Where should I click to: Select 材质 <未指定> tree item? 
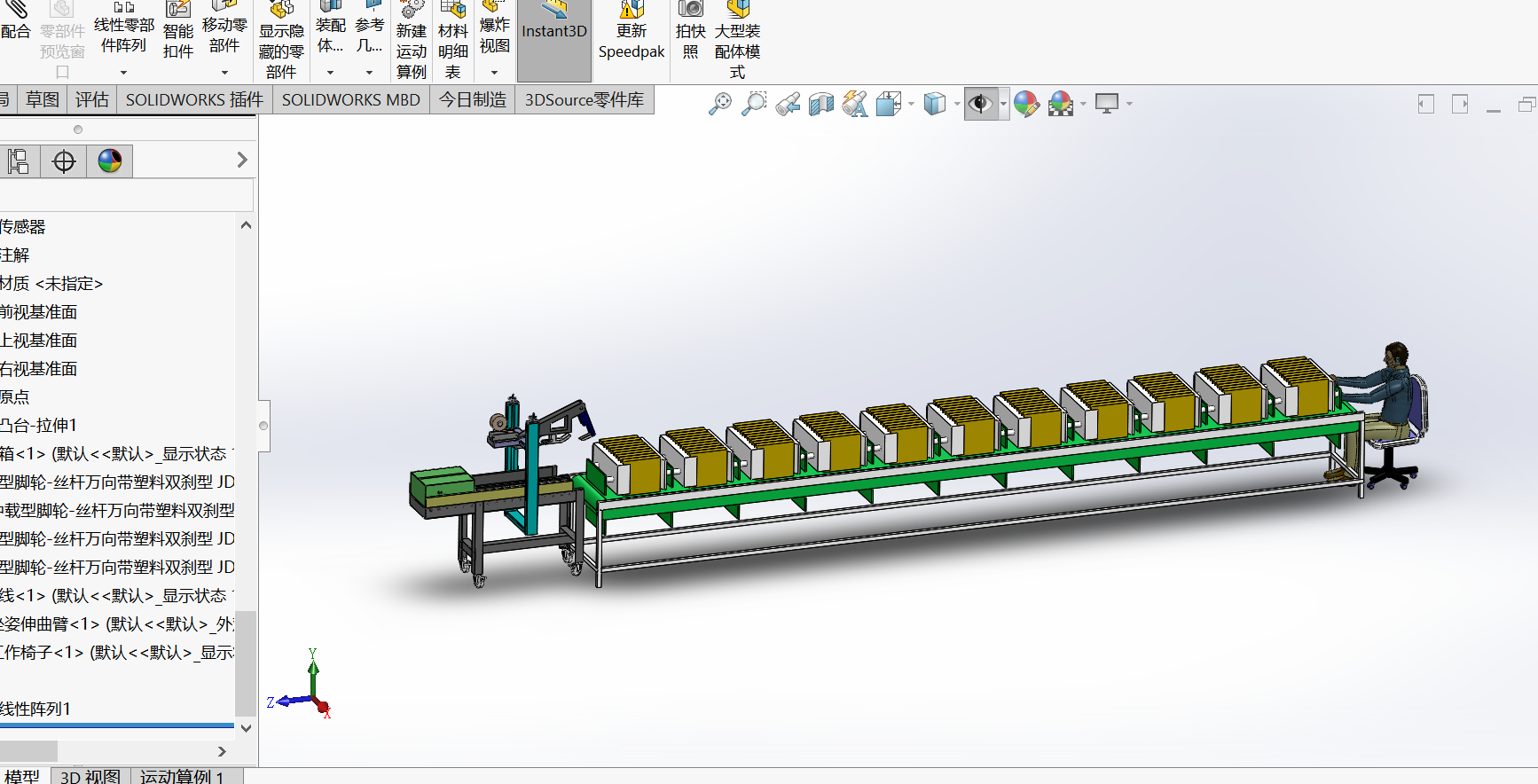tap(51, 284)
